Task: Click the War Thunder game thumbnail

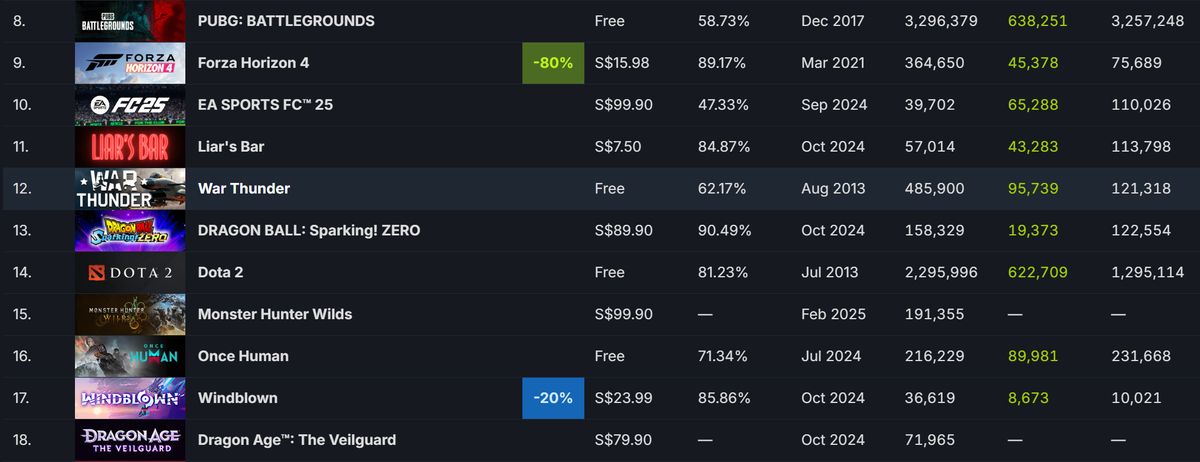Action: [130, 189]
